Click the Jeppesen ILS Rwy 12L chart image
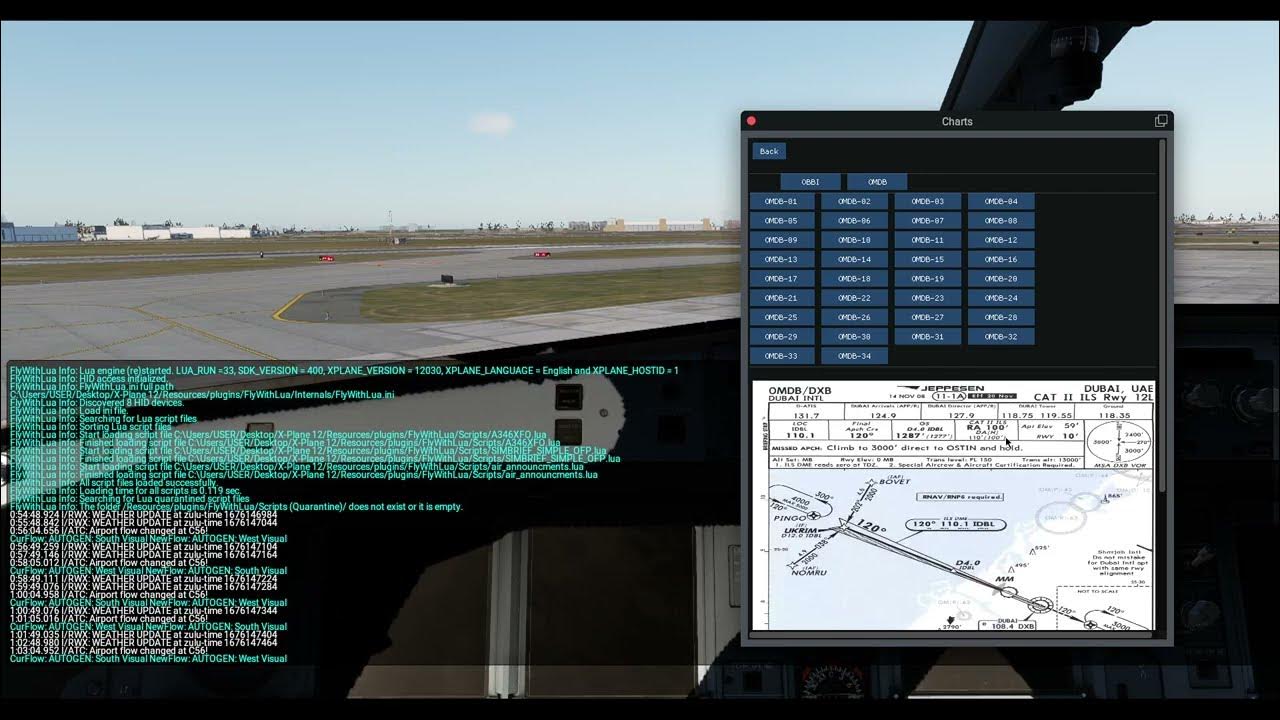Screen dimensions: 1280x720 tap(953, 505)
